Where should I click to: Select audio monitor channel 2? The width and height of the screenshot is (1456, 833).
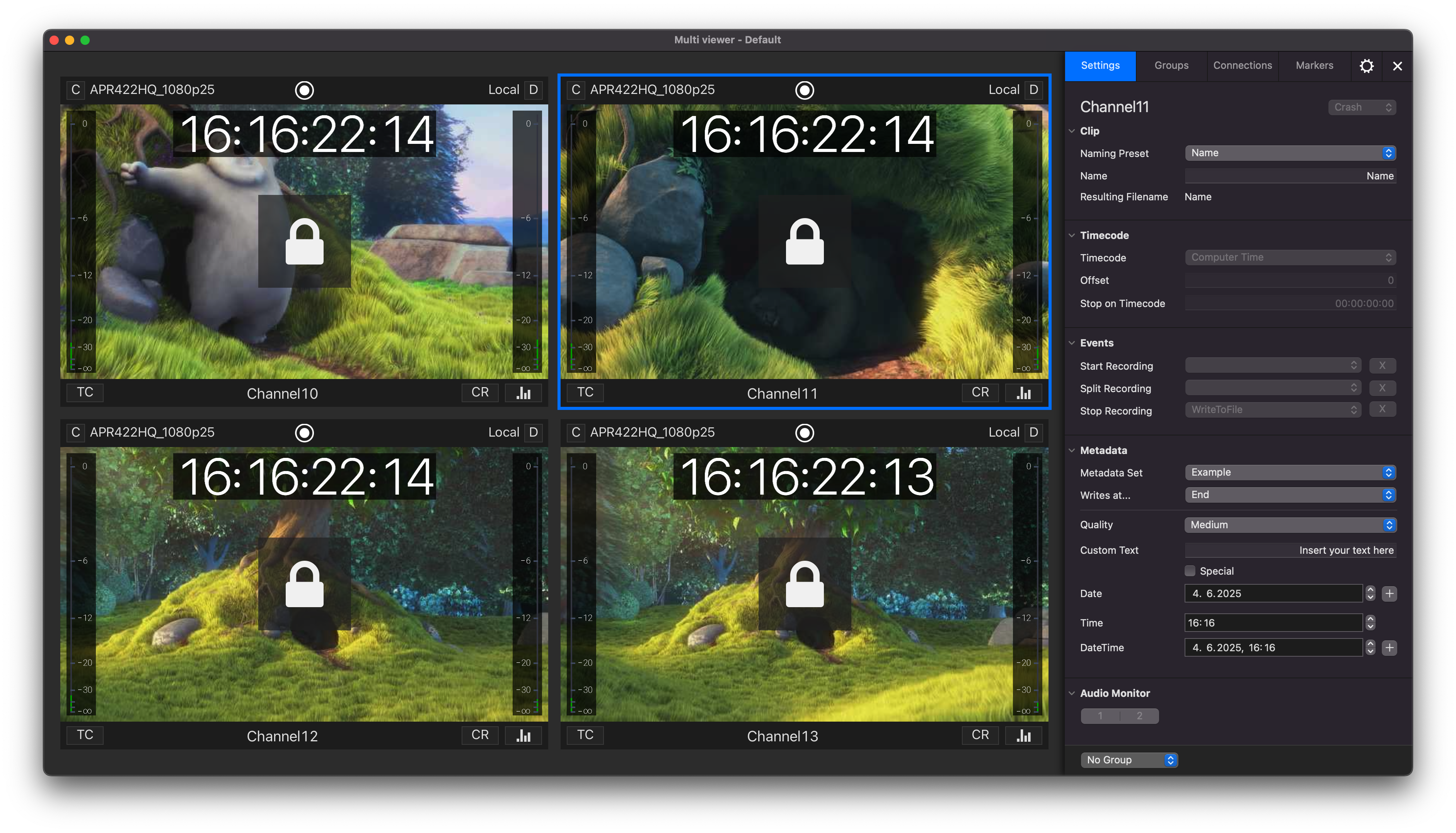point(1139,716)
